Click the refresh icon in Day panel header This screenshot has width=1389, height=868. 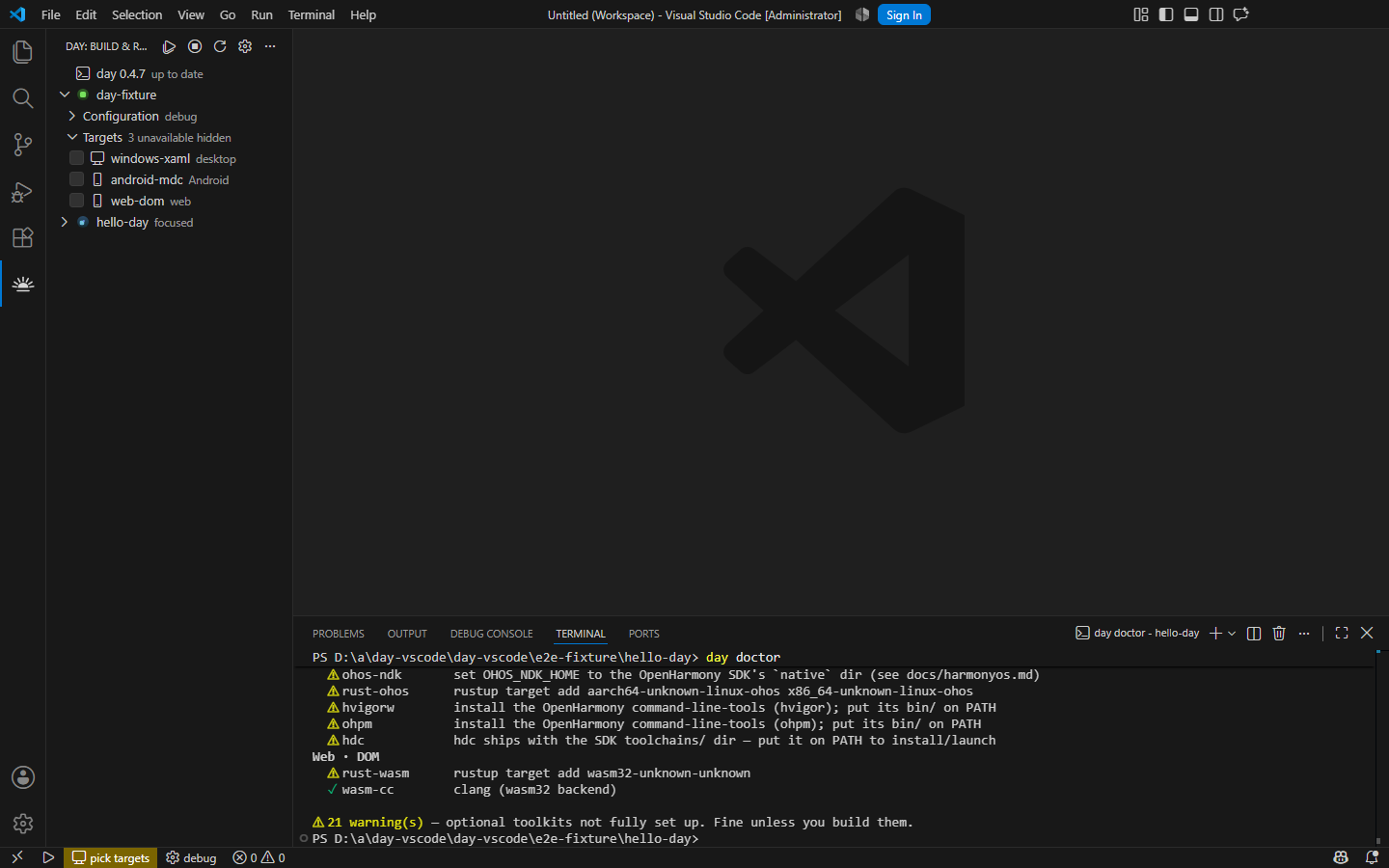click(220, 46)
